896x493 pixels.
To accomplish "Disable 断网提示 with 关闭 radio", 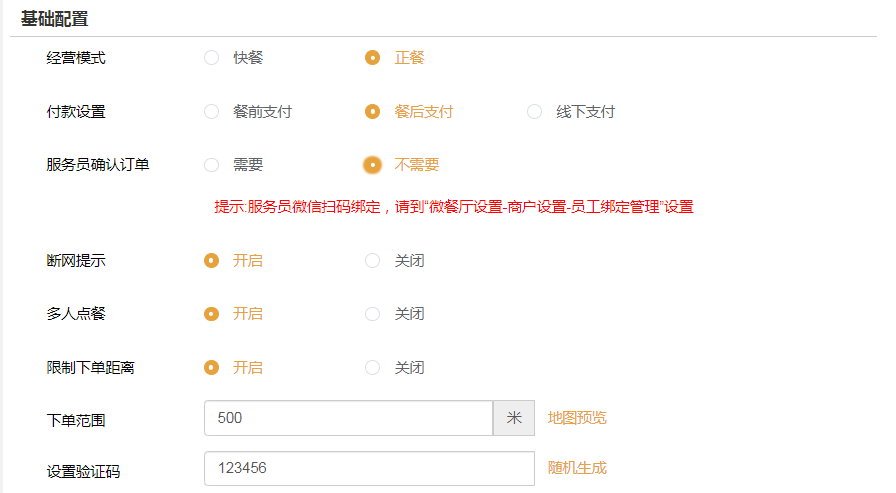I will 373,260.
